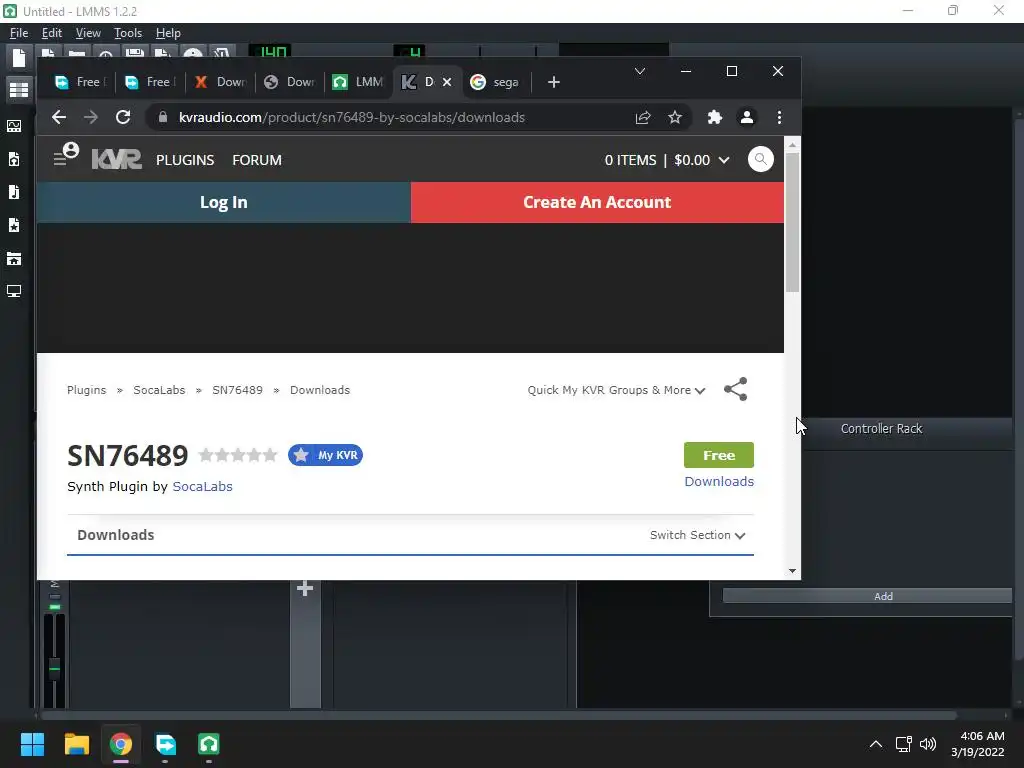This screenshot has width=1024, height=768.
Task: Open My Presets sidebar icon in LMMS
Action: (x=14, y=225)
